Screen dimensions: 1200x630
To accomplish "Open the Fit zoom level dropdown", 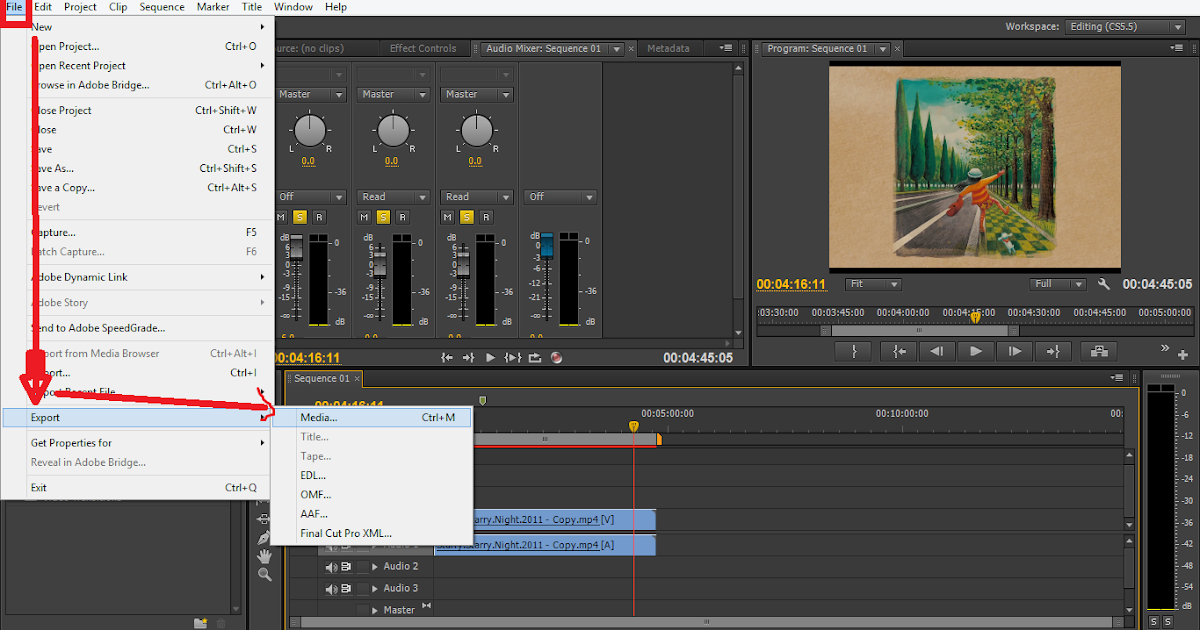I will 872,284.
